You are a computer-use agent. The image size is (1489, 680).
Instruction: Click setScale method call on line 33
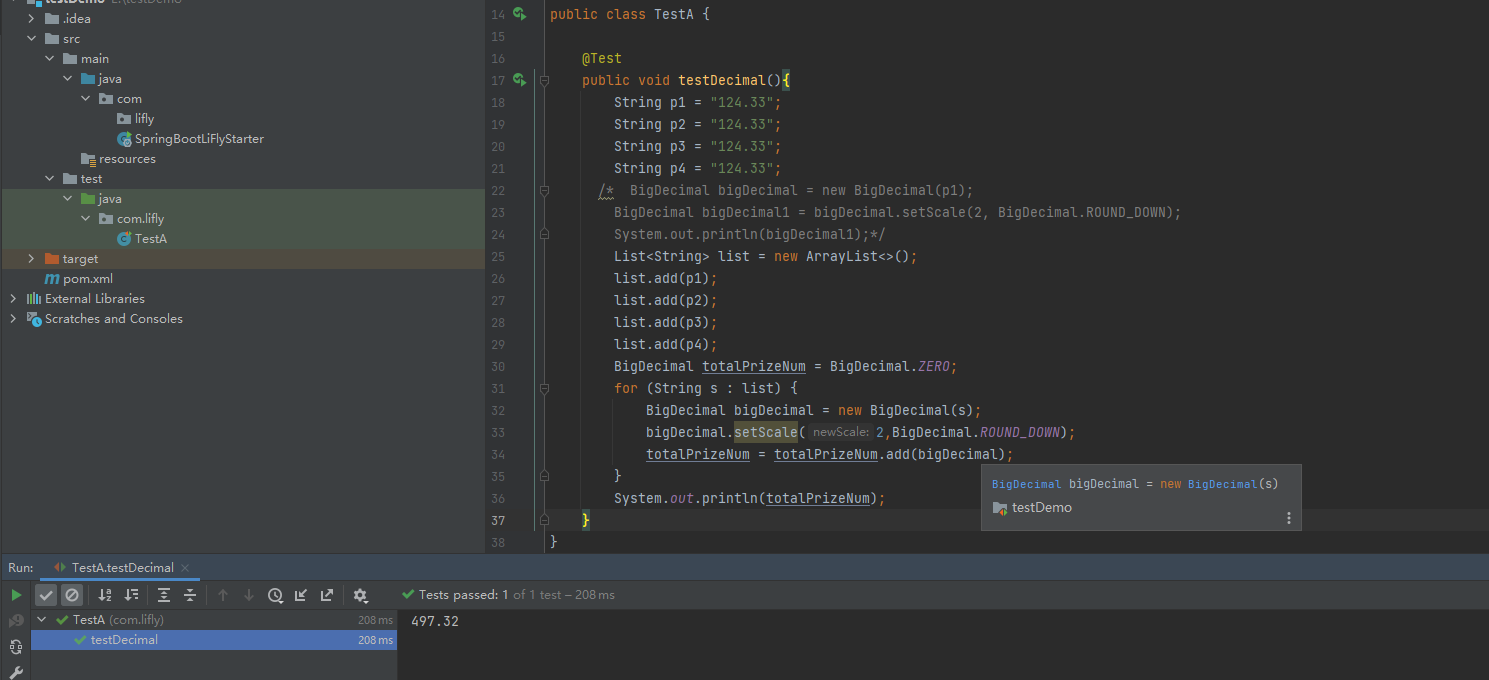pyautogui.click(x=766, y=432)
